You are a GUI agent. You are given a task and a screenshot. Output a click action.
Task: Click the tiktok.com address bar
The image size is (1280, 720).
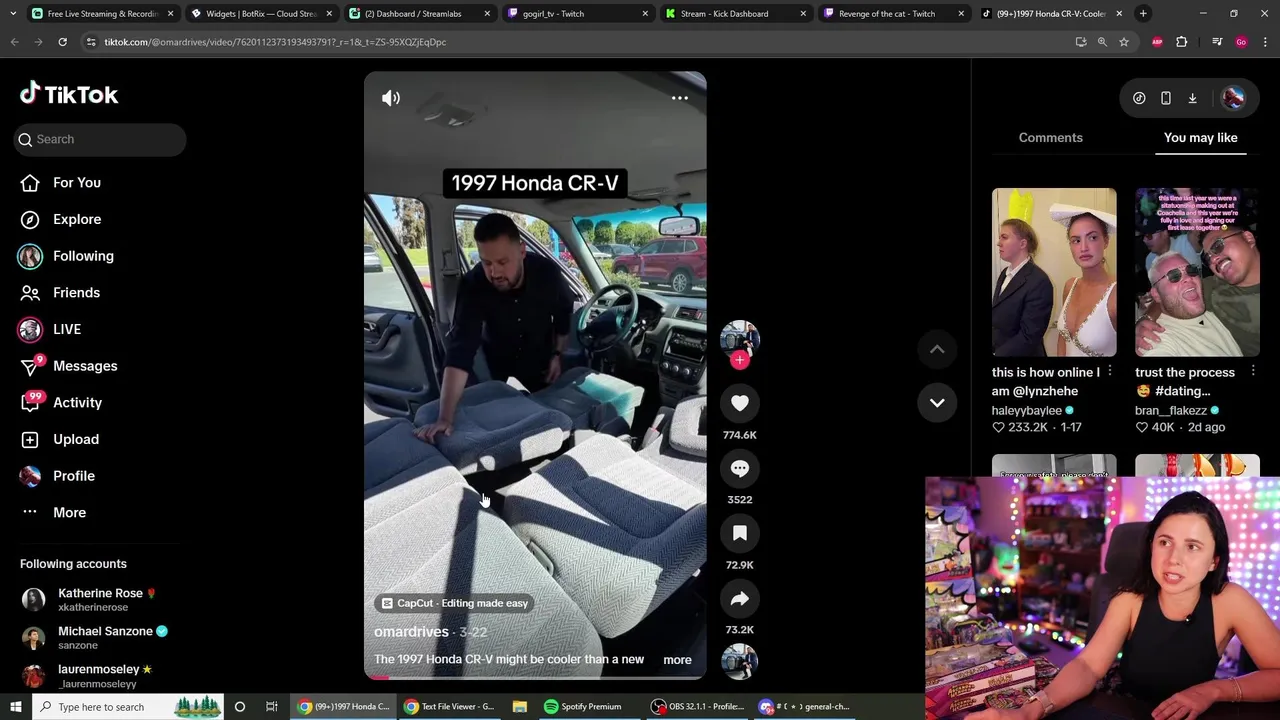point(580,42)
